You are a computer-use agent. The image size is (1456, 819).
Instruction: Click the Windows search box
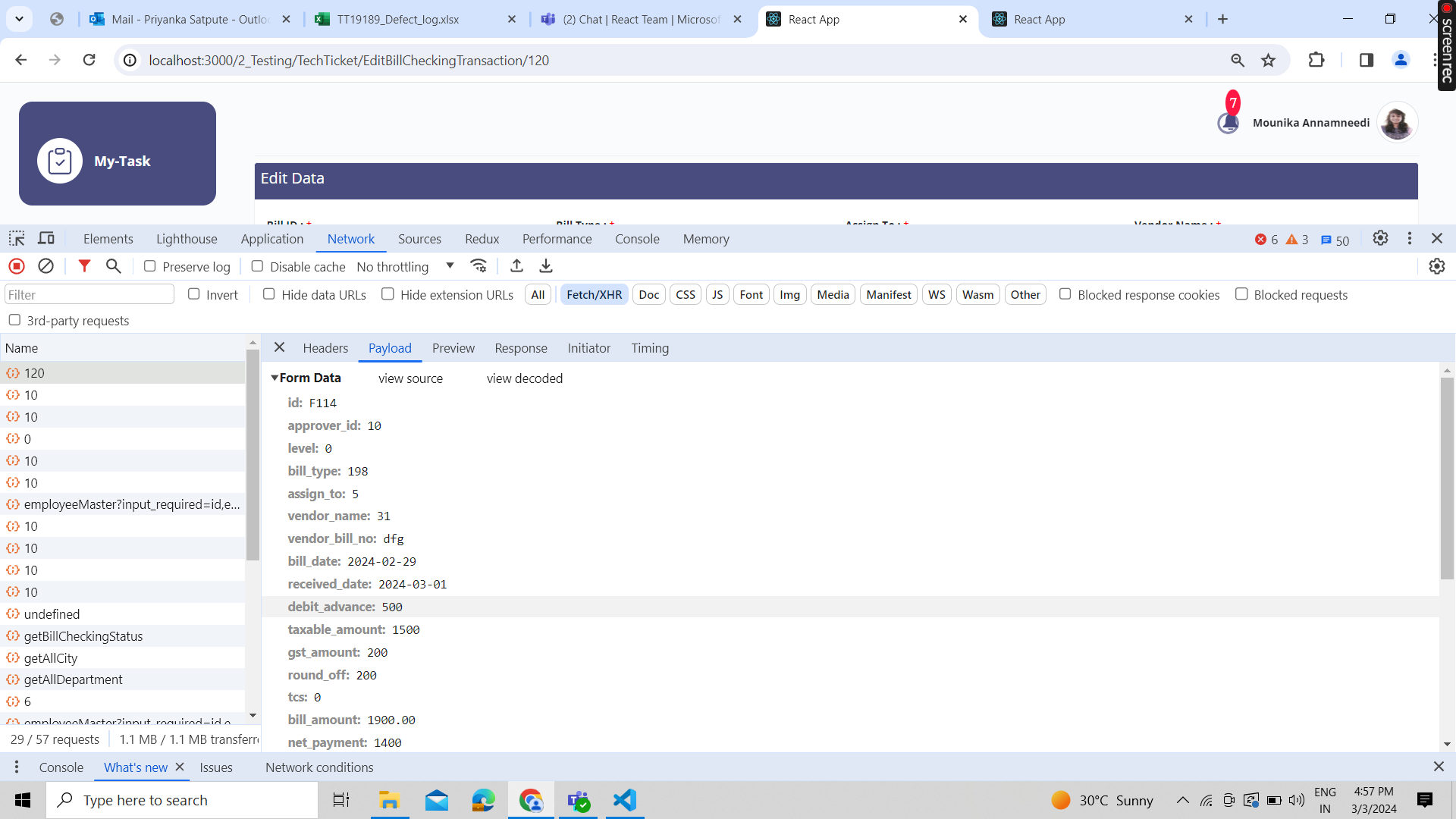coord(182,800)
